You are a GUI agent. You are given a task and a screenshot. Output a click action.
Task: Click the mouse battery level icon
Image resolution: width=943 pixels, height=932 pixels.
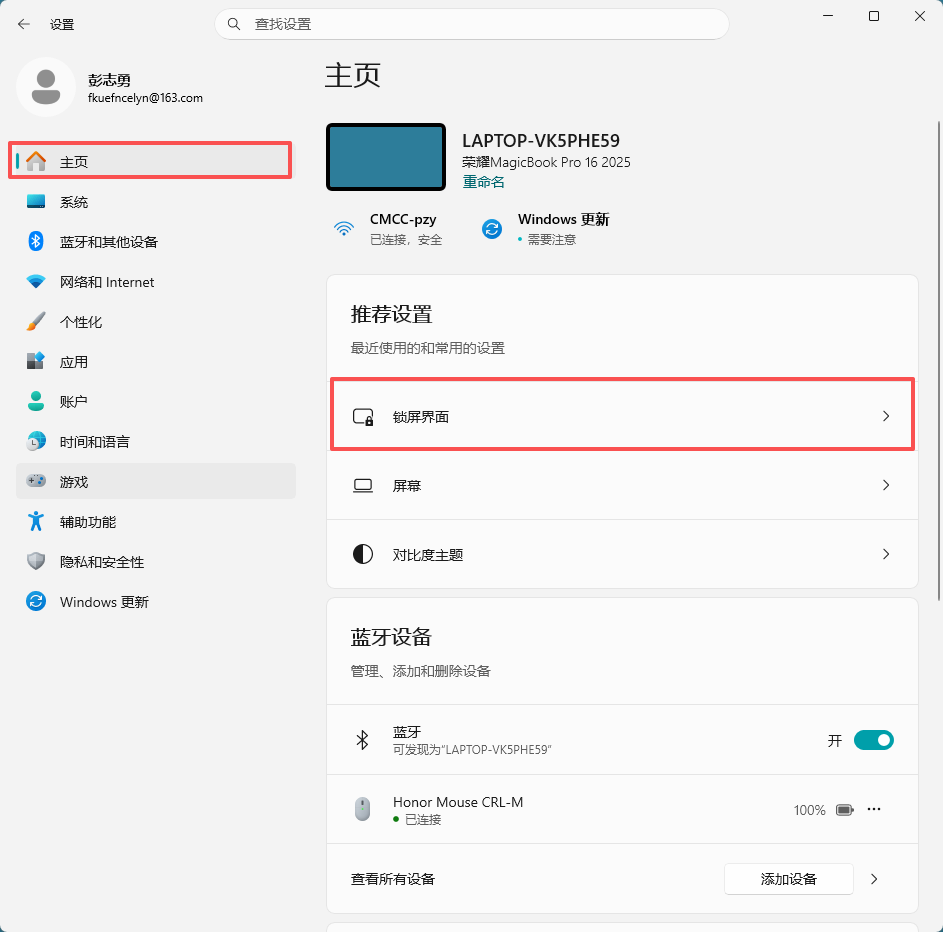pyautogui.click(x=844, y=810)
